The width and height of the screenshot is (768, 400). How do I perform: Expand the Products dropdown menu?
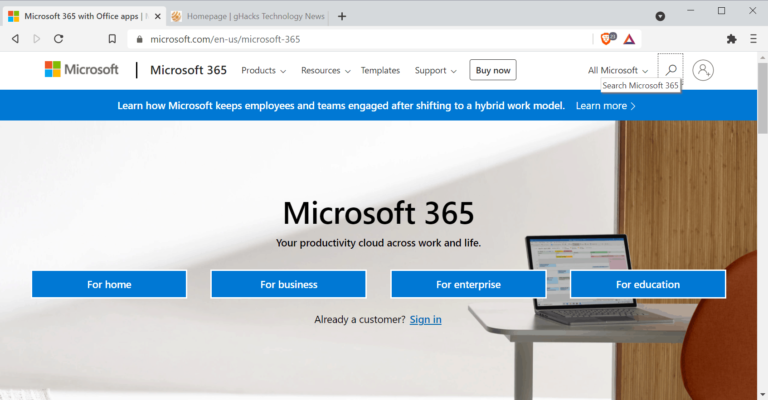tap(264, 71)
